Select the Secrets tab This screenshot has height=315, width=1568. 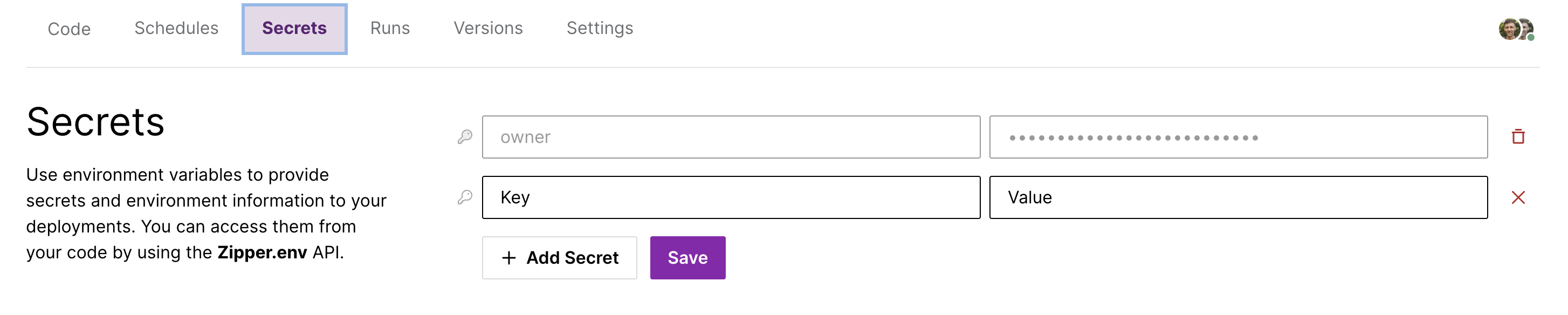point(294,28)
